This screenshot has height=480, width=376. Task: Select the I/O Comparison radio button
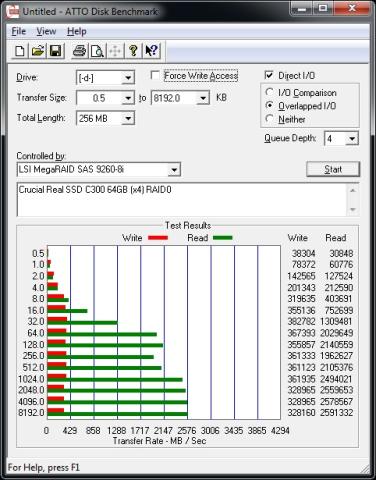point(269,92)
